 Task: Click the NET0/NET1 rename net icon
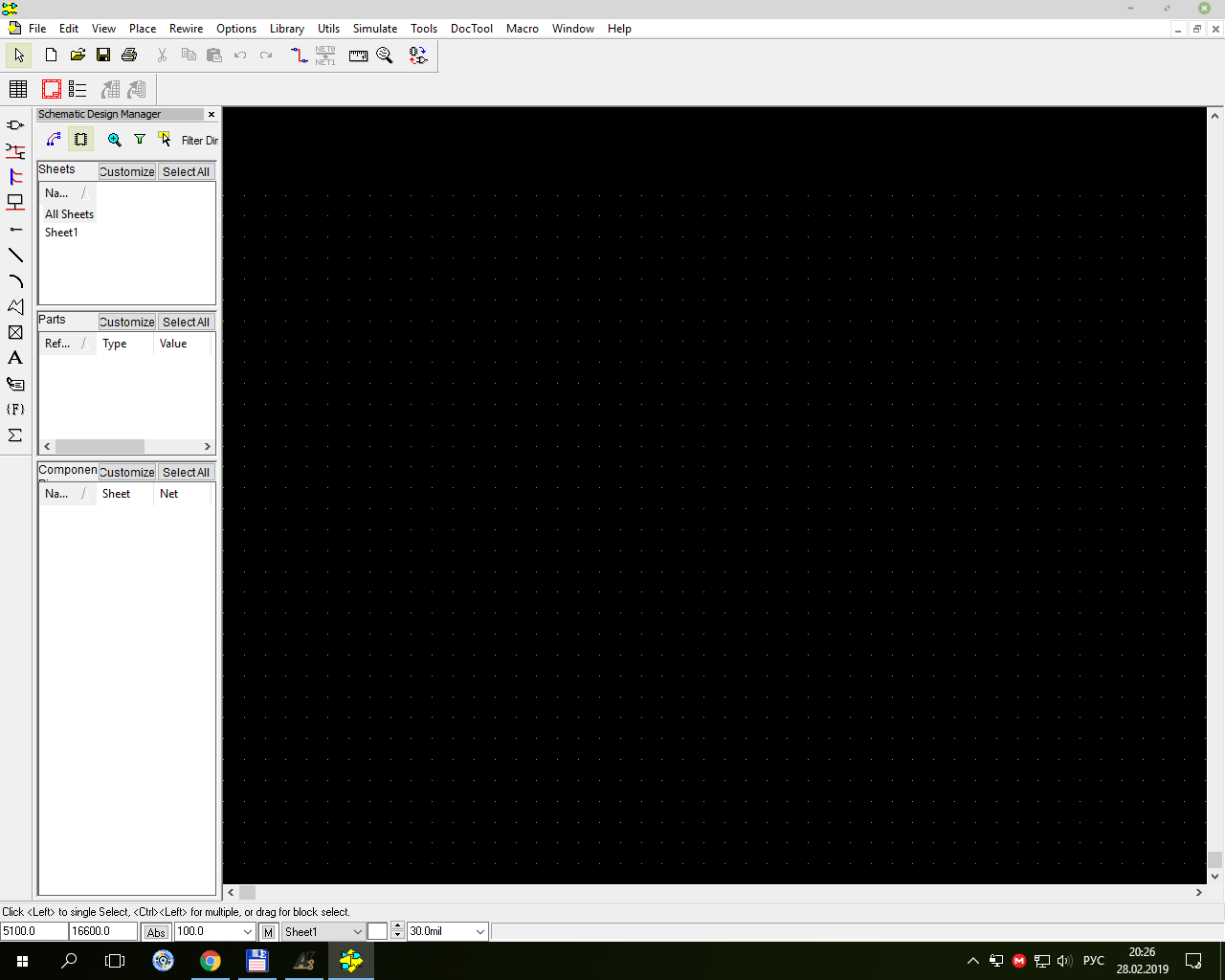pyautogui.click(x=325, y=56)
